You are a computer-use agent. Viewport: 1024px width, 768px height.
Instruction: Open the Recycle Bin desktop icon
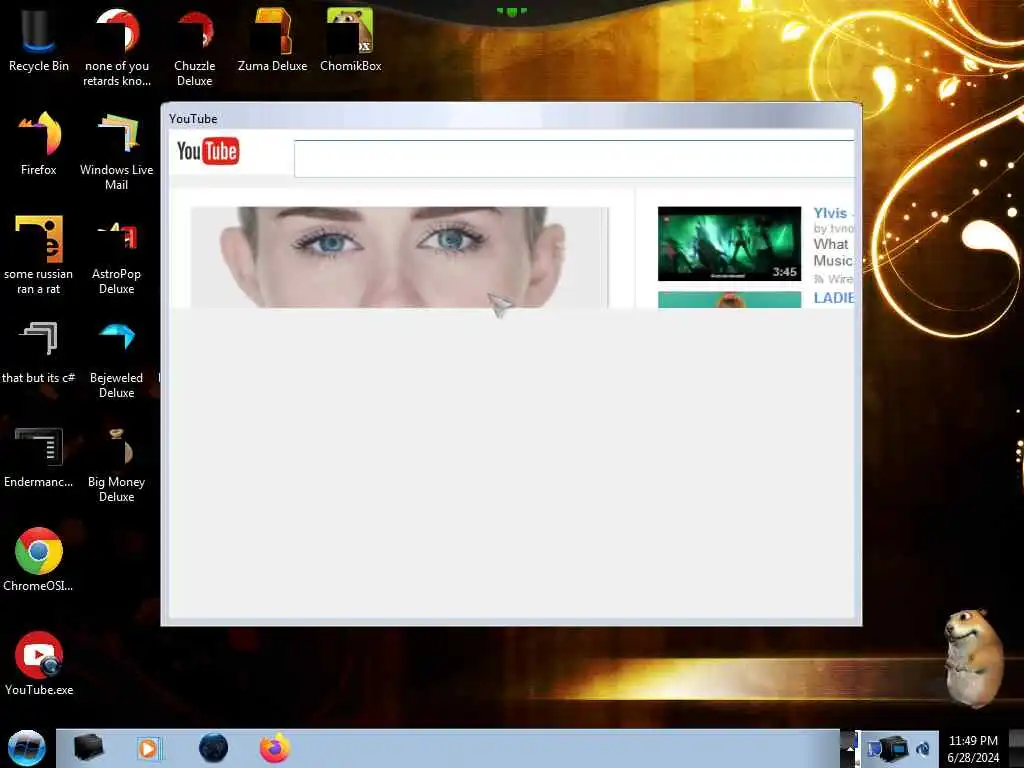[39, 40]
